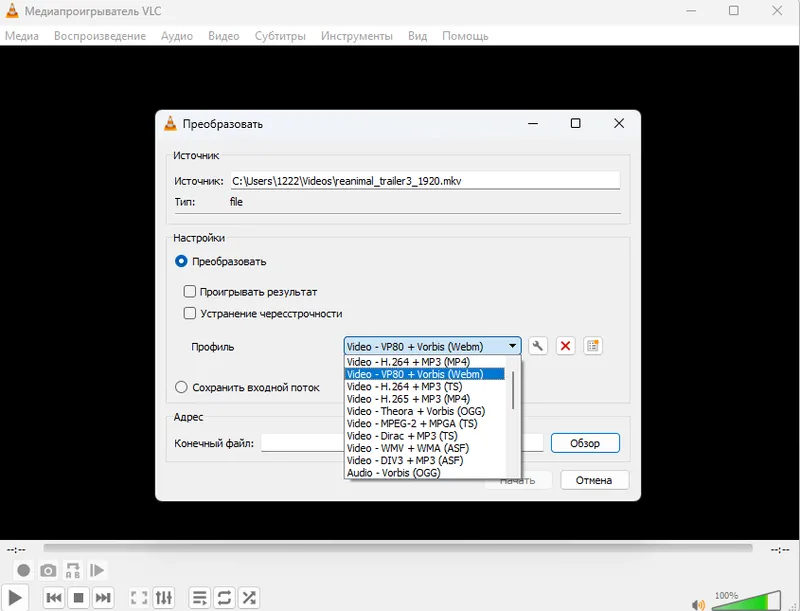Open the Аудио menu
800x611 pixels.
(x=177, y=36)
